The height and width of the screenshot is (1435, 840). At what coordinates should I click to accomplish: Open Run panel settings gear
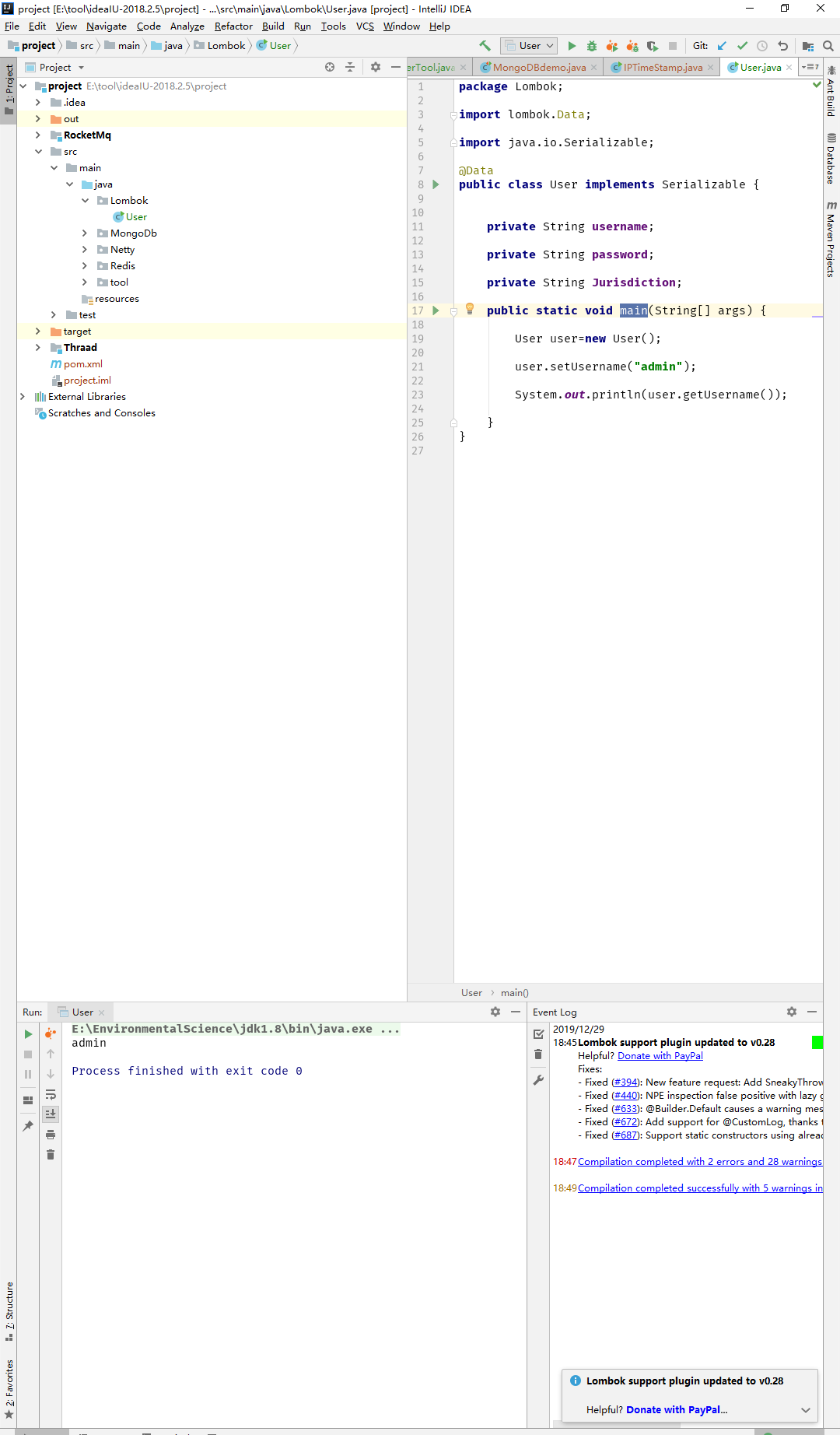coord(495,1012)
